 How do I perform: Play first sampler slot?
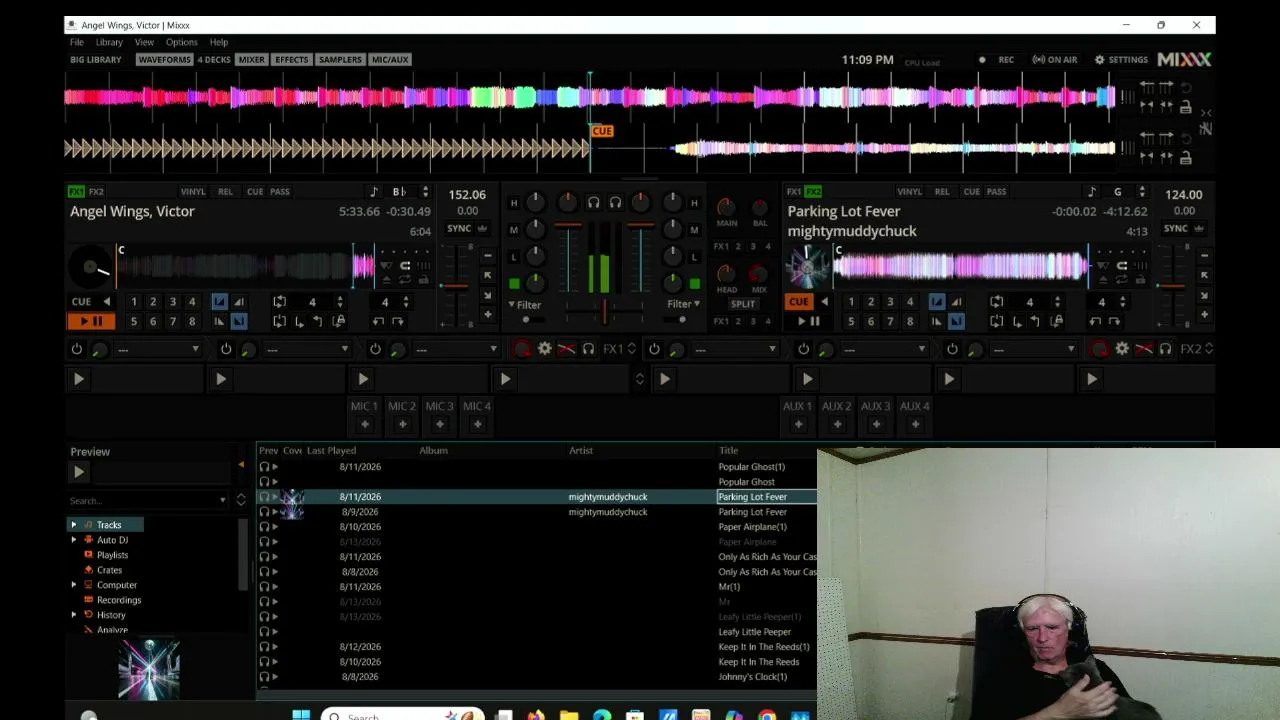click(79, 379)
